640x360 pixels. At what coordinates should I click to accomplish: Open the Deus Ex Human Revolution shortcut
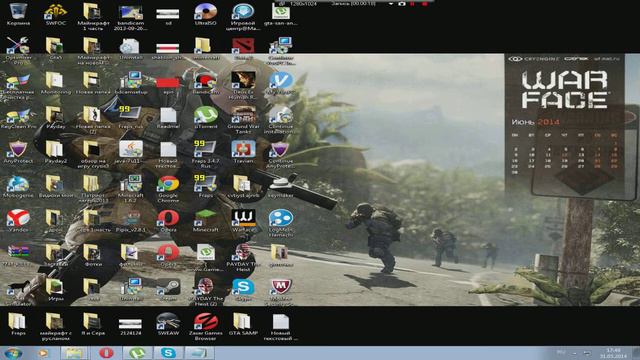tap(243, 85)
